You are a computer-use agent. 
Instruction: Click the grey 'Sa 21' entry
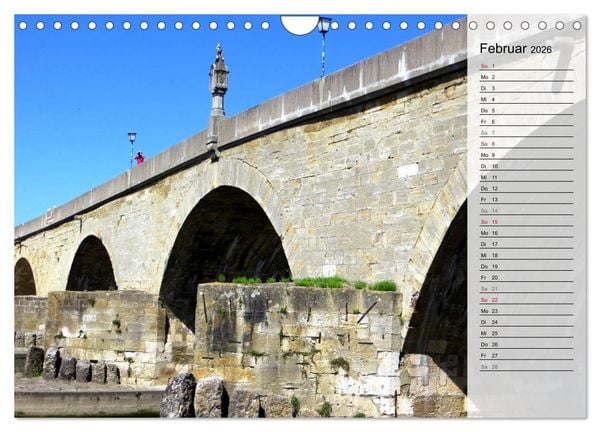coord(527,289)
